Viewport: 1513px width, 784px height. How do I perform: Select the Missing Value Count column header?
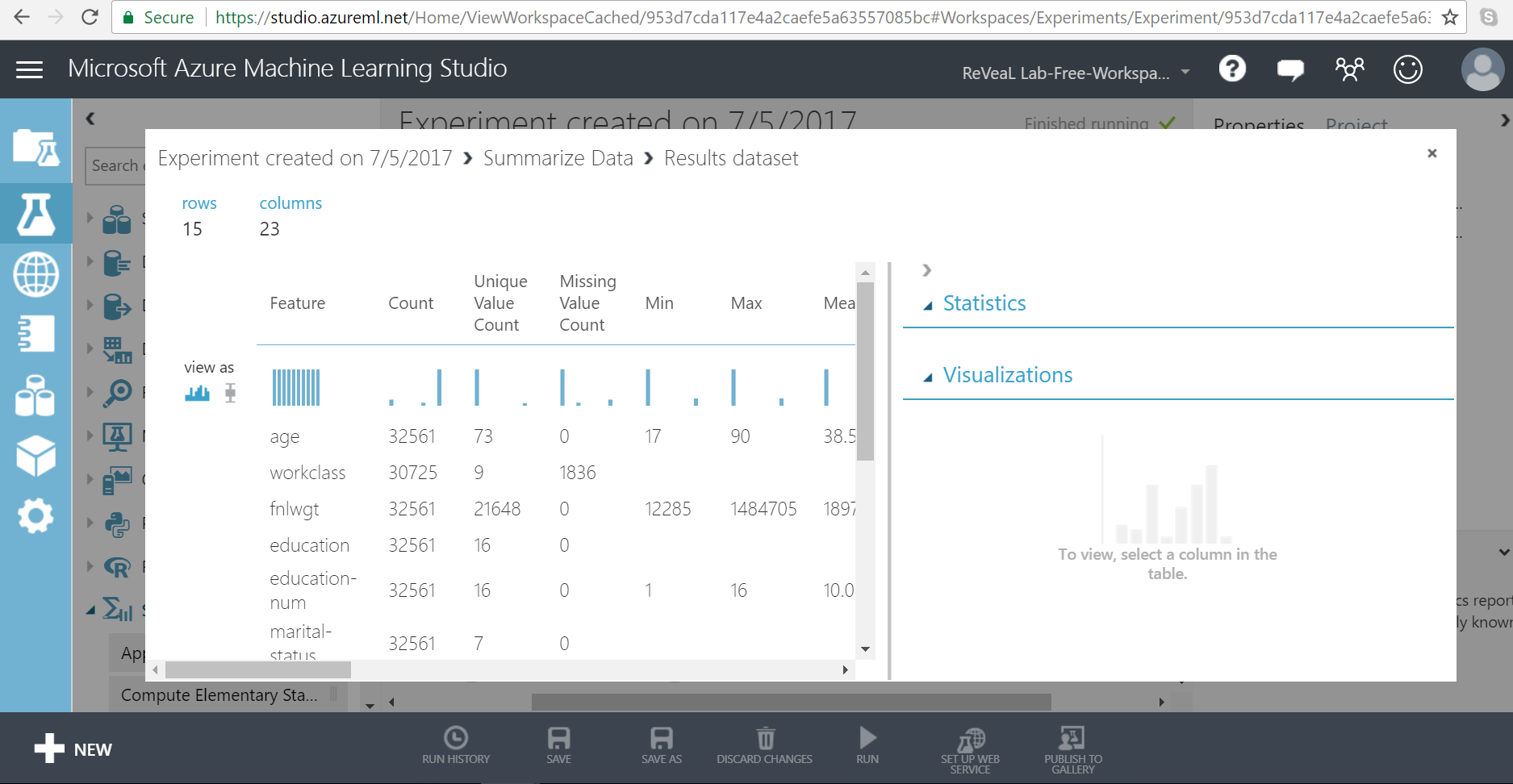(x=587, y=303)
